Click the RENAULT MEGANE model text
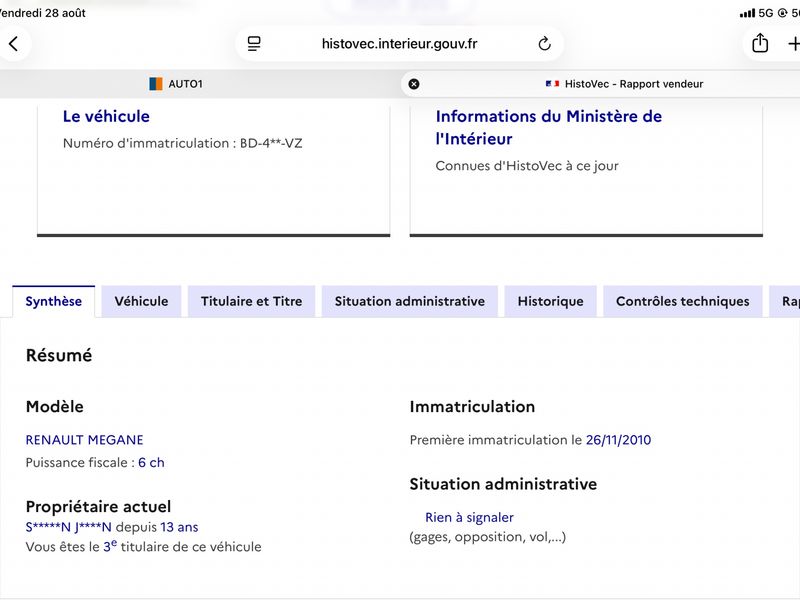 85,440
